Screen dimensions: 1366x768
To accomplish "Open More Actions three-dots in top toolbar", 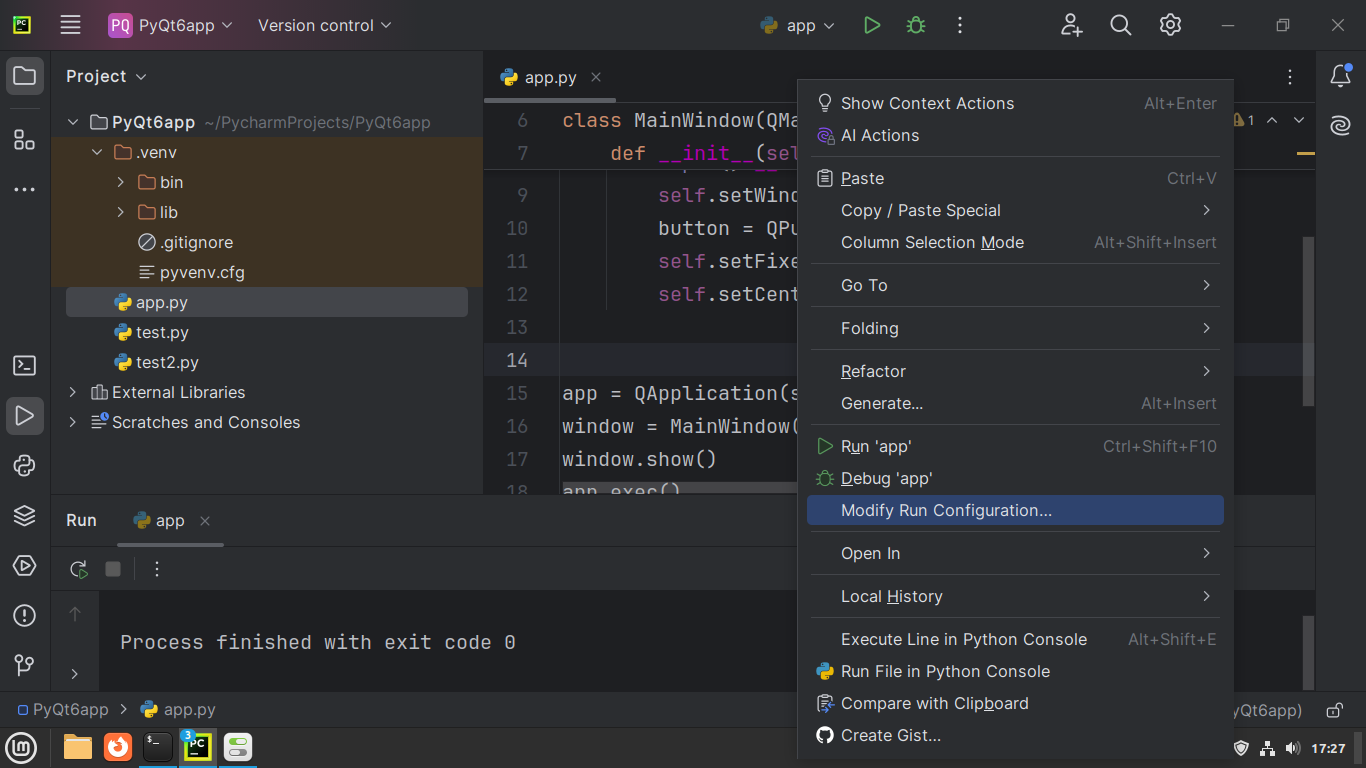I will [x=960, y=25].
